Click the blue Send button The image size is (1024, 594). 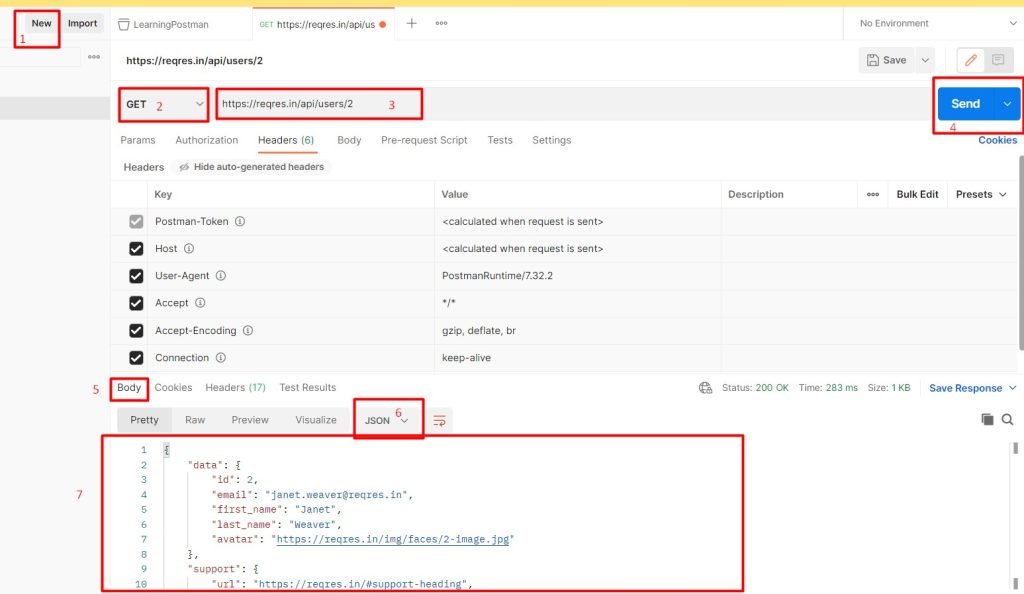tap(965, 104)
